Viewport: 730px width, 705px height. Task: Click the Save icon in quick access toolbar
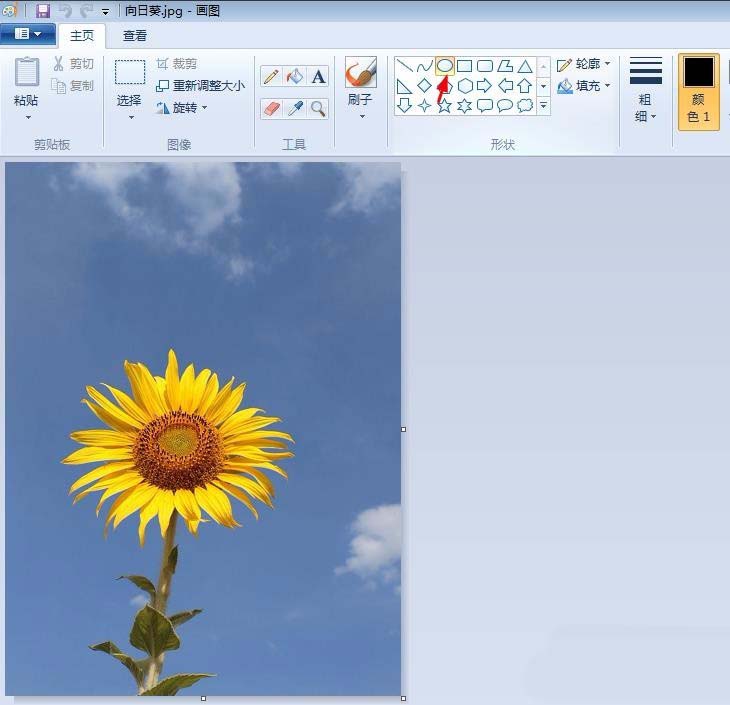click(43, 11)
